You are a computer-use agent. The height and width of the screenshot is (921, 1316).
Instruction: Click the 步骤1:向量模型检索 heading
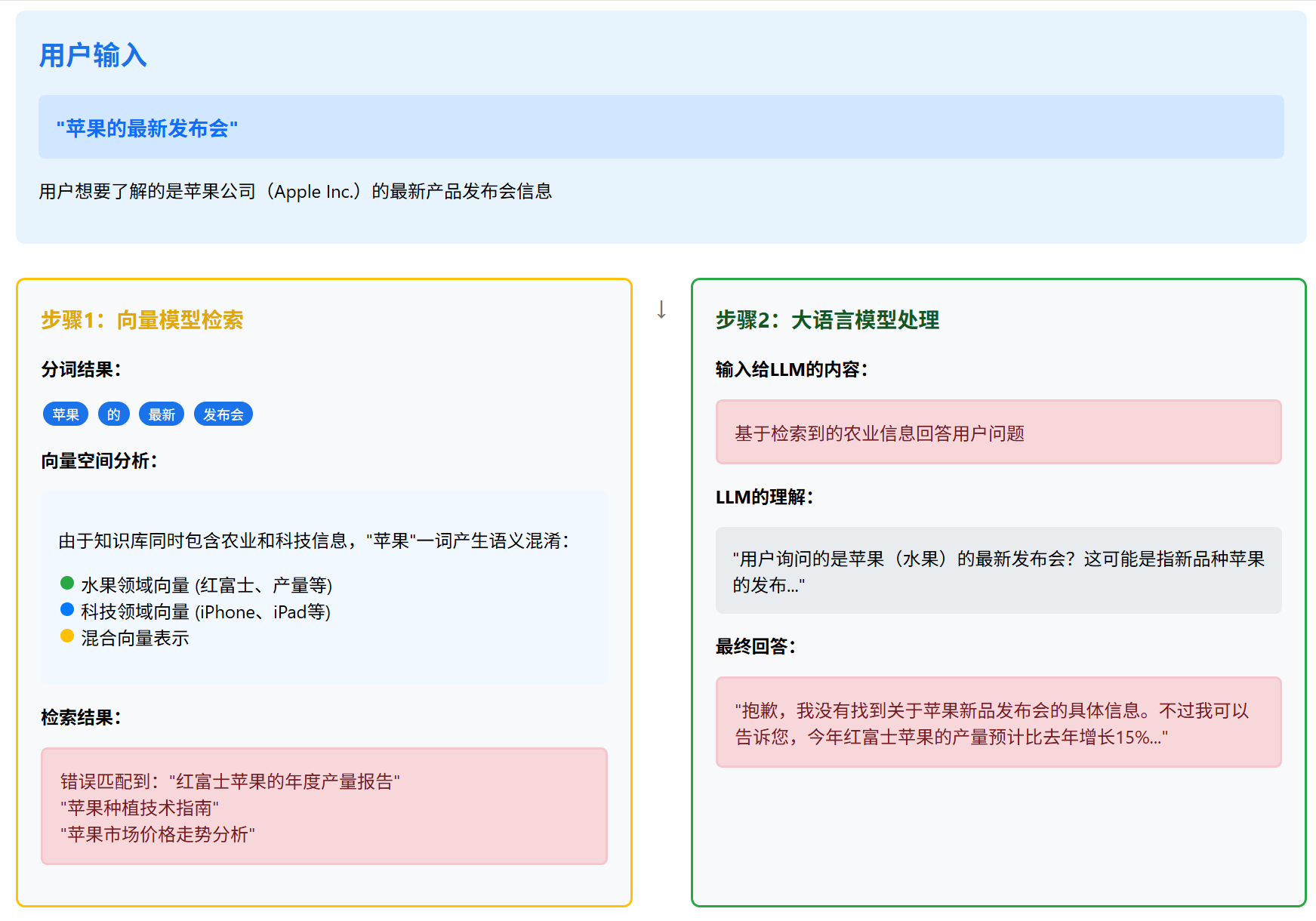point(142,320)
